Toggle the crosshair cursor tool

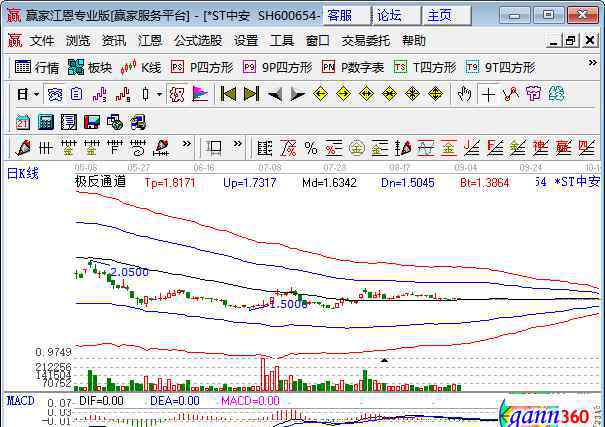tap(488, 95)
